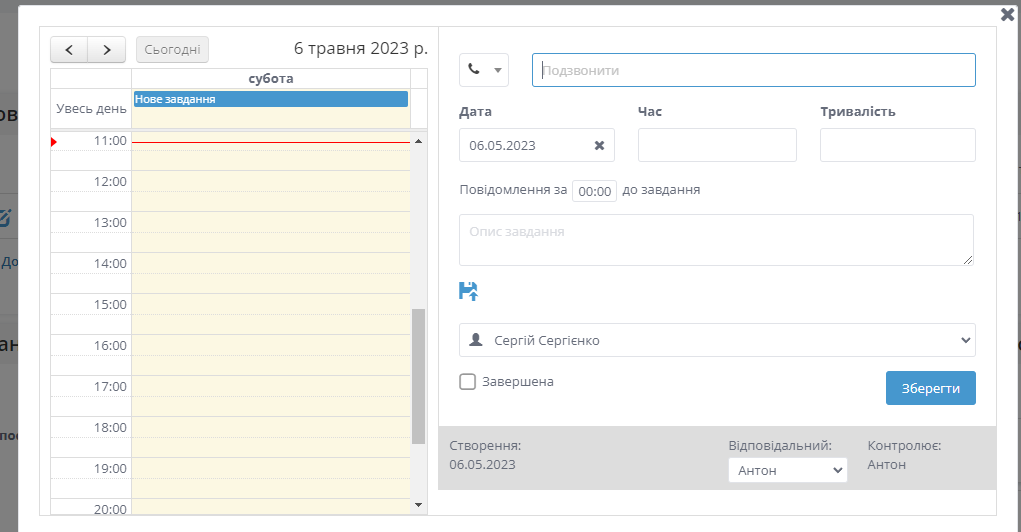1021x532 pixels.
Task: Open the Сергій Сергієнко contact dropdown
Action: point(716,340)
